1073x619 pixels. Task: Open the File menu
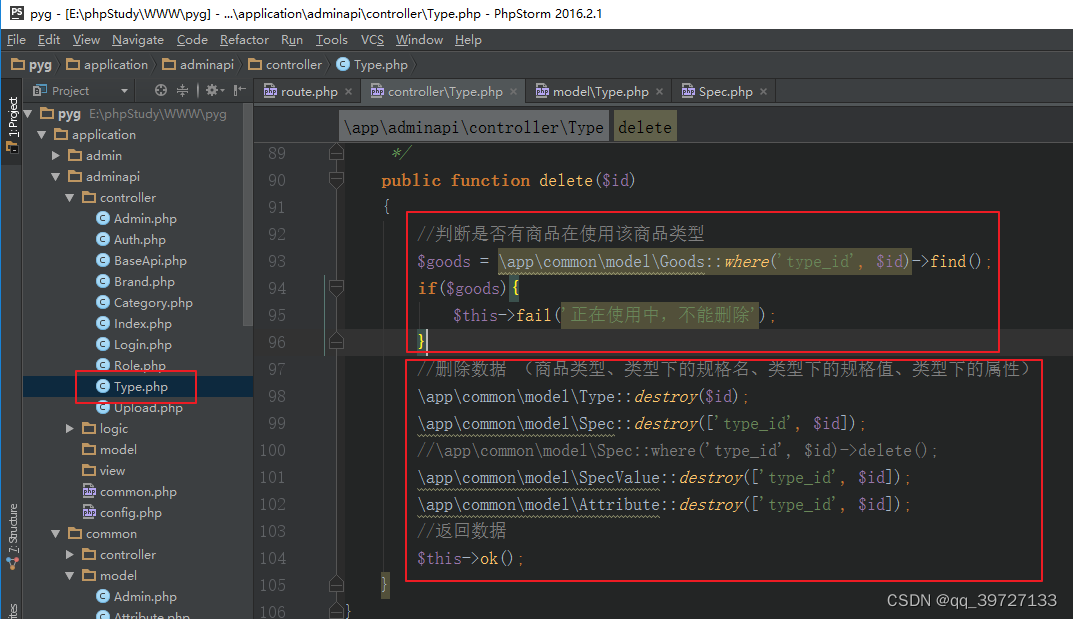tap(16, 40)
